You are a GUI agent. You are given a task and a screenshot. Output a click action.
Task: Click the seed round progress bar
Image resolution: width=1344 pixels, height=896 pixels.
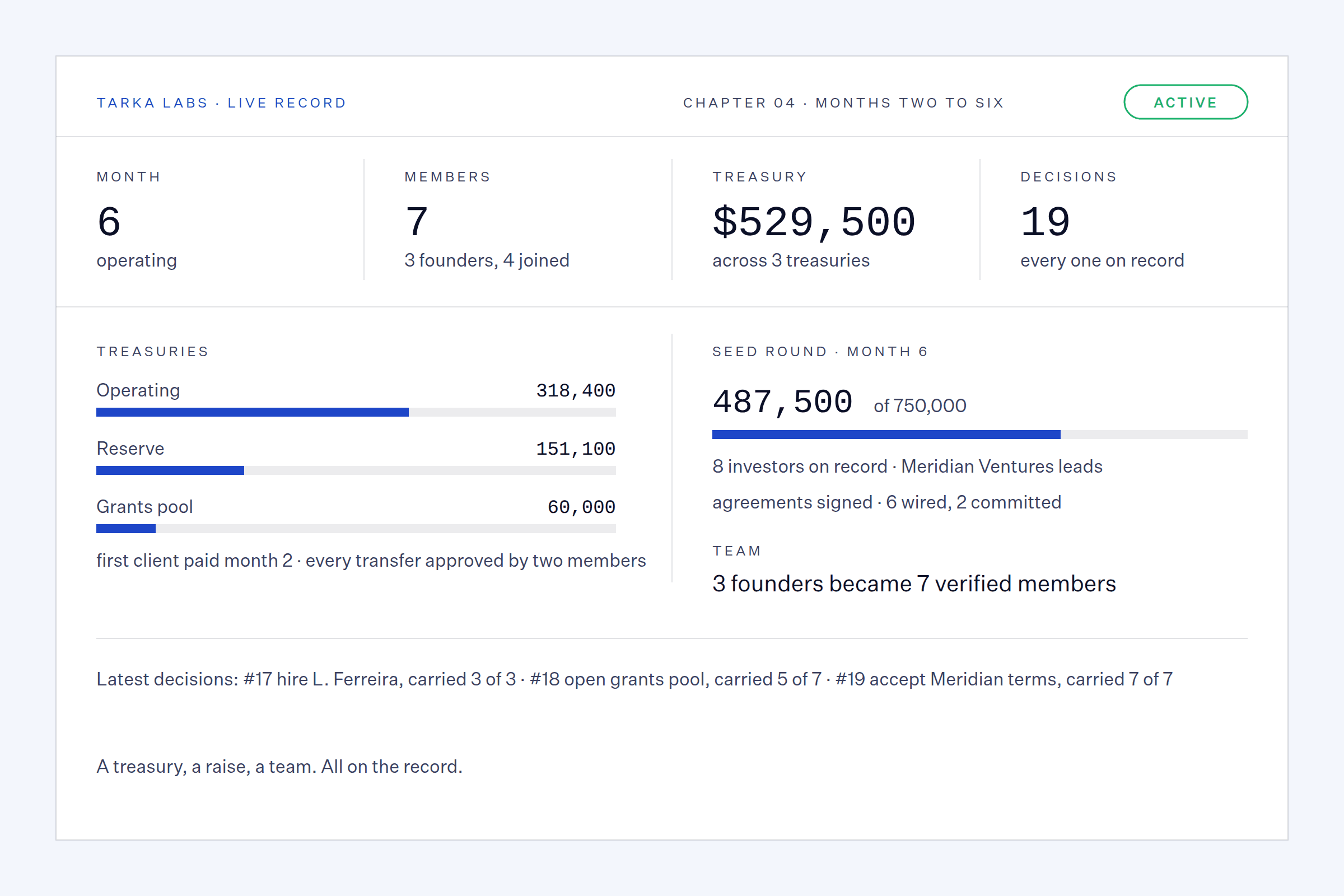pos(980,435)
